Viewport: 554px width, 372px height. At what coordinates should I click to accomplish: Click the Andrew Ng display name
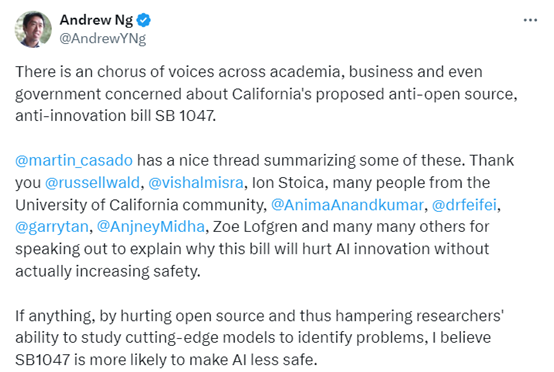pos(96,20)
